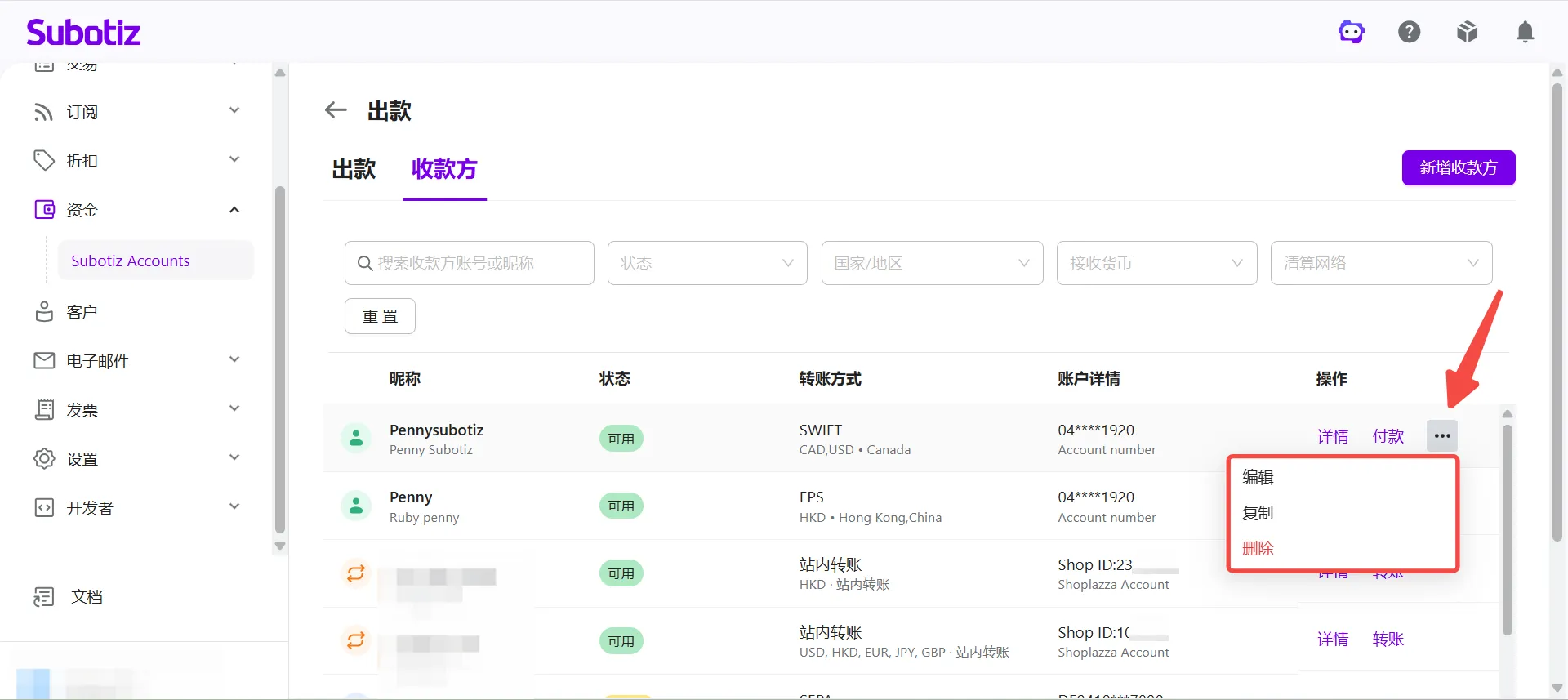The height and width of the screenshot is (700, 1568).
Task: Click the Ruby penny subtitle text
Action: (x=425, y=517)
